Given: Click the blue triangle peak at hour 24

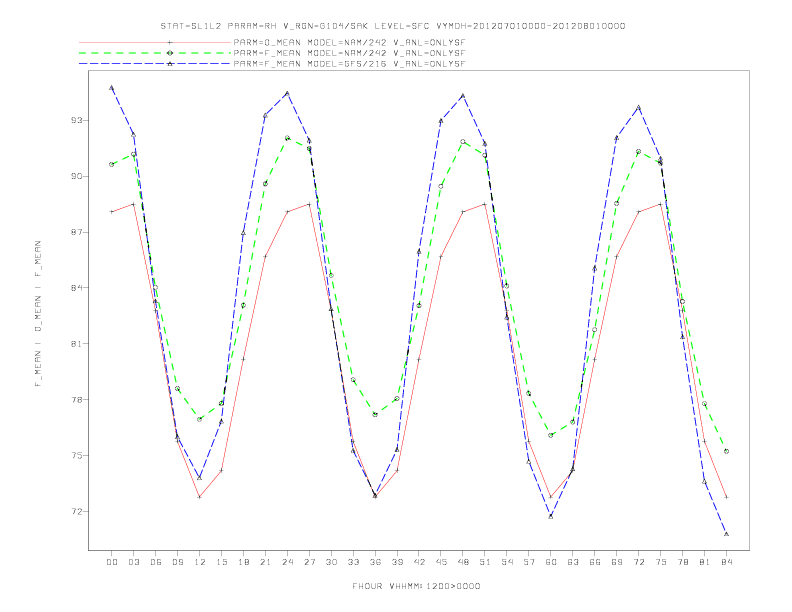Looking at the screenshot, I should (x=287, y=93).
